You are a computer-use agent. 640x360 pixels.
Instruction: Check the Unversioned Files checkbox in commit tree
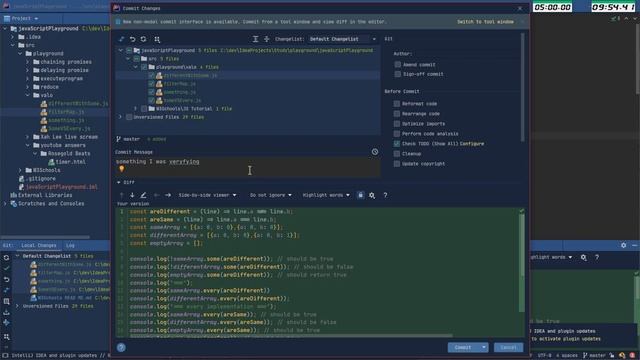(129, 117)
